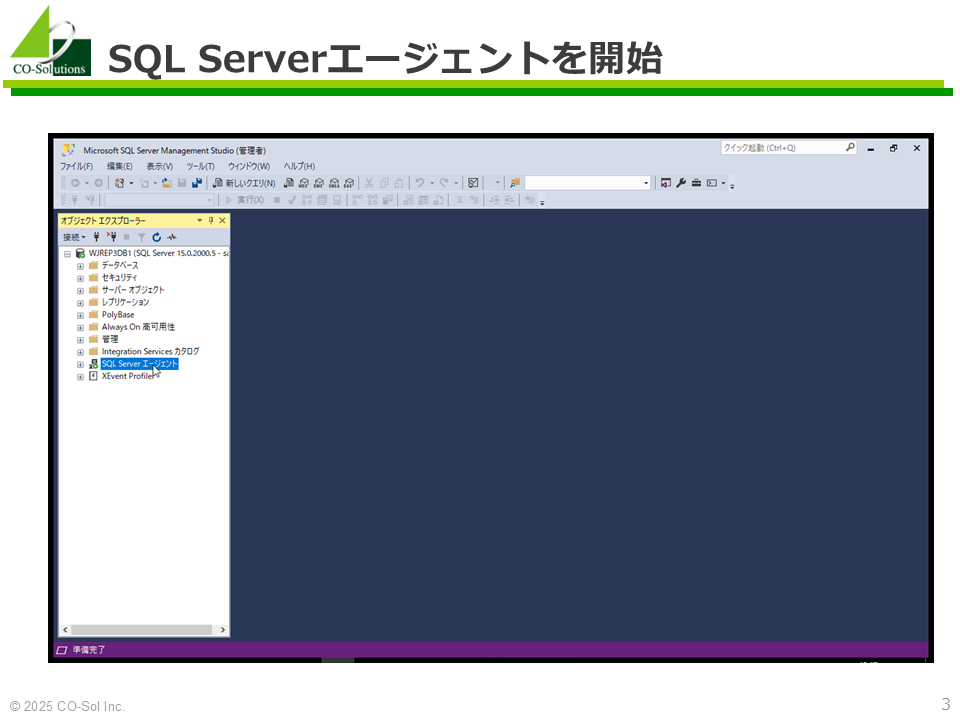Click the Activity Monitor toolbar icon
The width and height of the screenshot is (960, 720).
coord(473,183)
